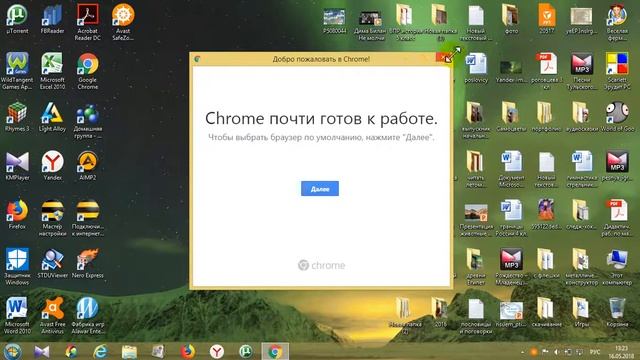The height and width of the screenshot is (360, 640).
Task: Select the Yandex browser desktop shortcut
Action: (52, 166)
